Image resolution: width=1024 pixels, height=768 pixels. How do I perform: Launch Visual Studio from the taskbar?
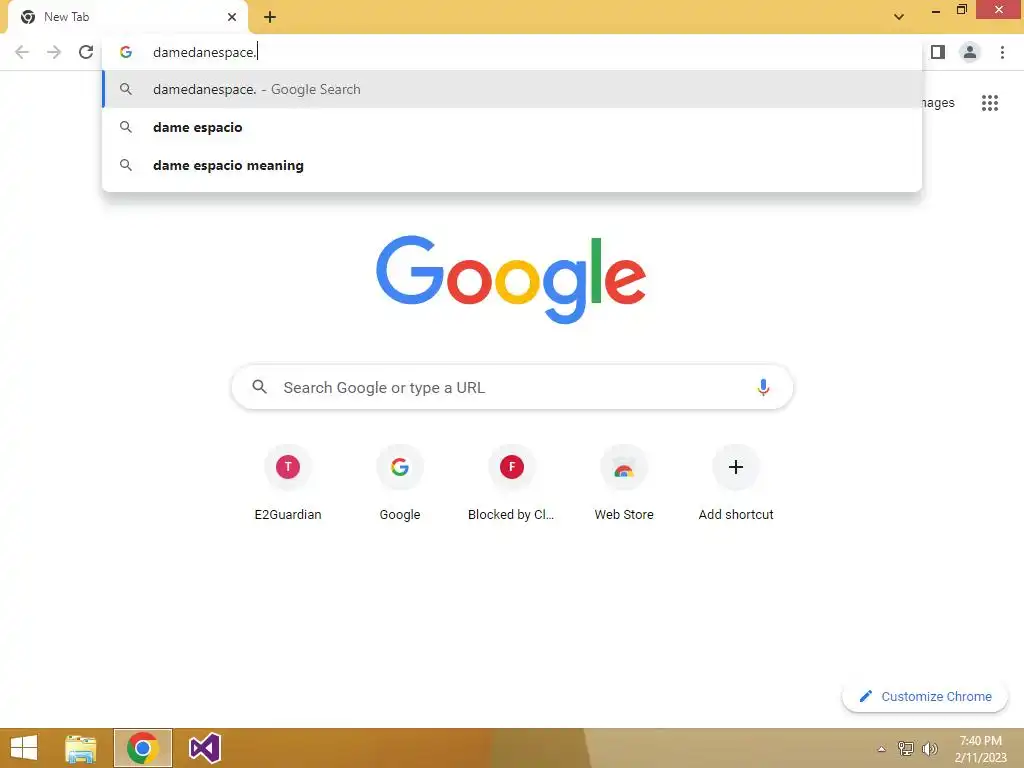click(204, 748)
